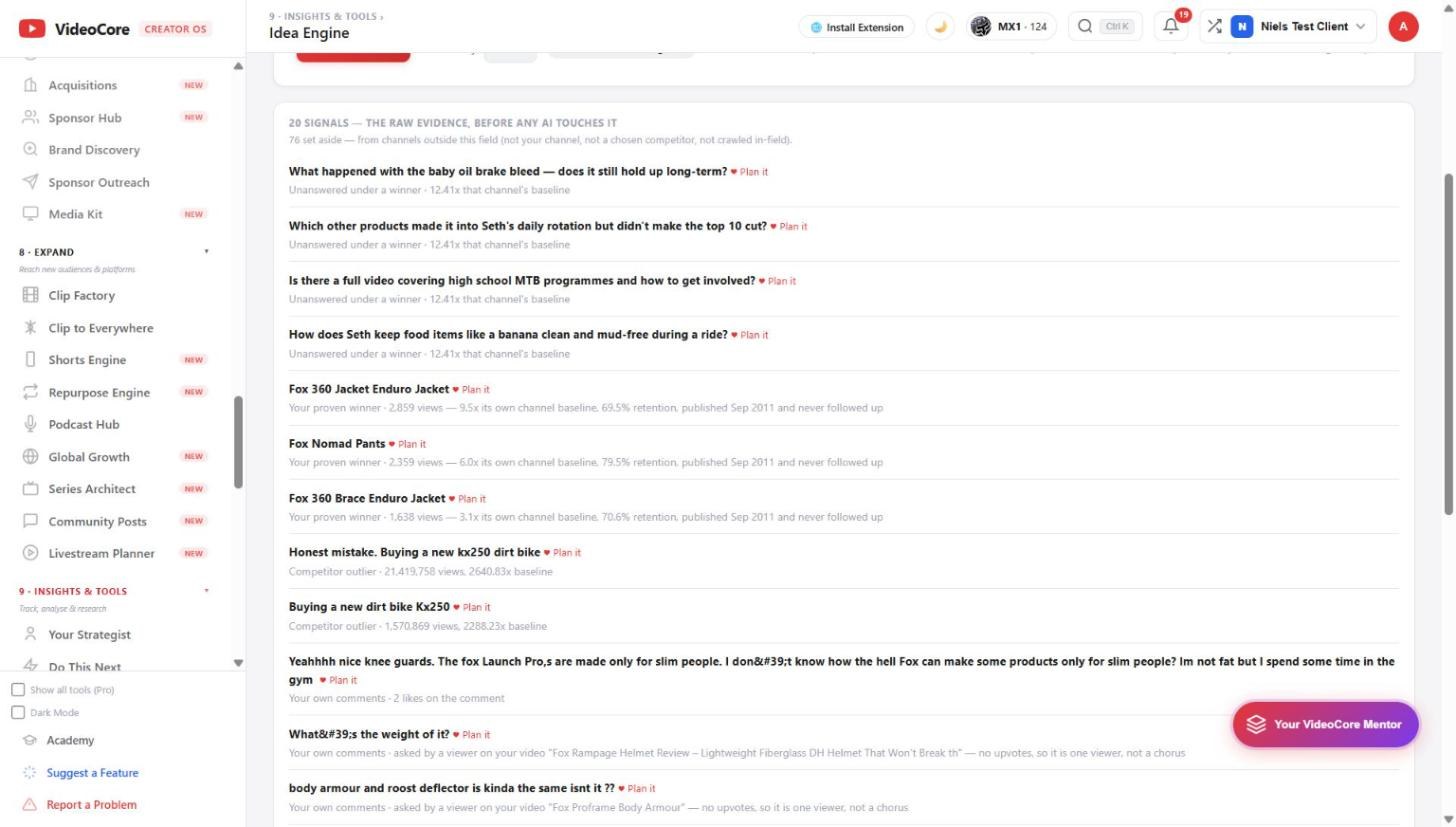1456x827 pixels.
Task: Open Your VideoCore Mentor
Action: coord(1325,725)
